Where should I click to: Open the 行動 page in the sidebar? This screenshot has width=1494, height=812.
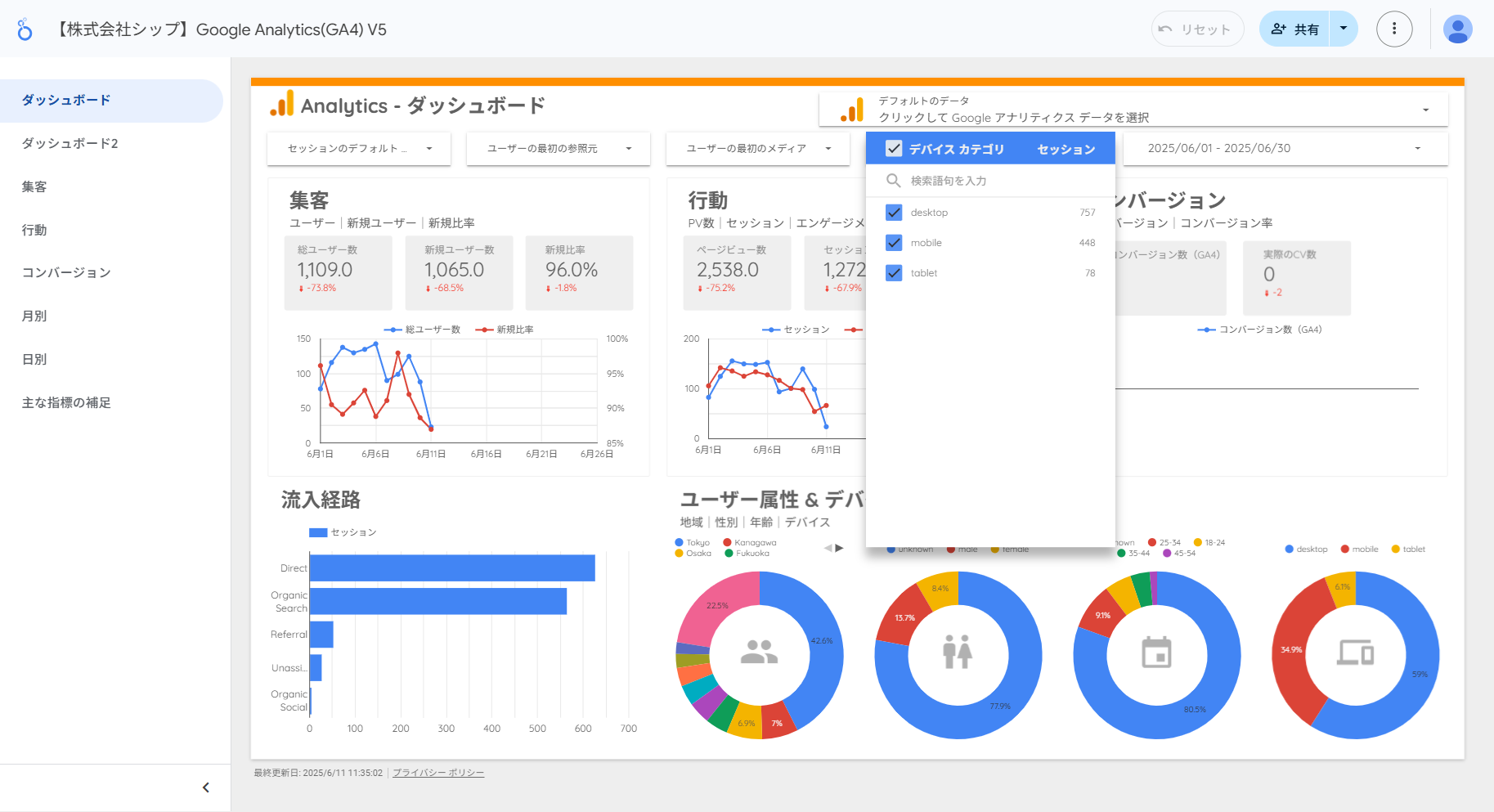(x=111, y=231)
